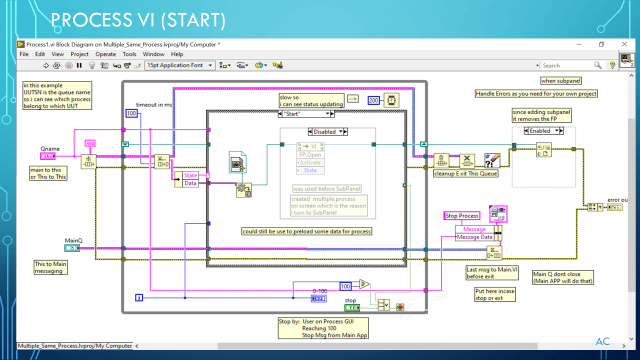Click the Run arrow in the toolbar
Screen dimensions: 640x360
coord(46,65)
